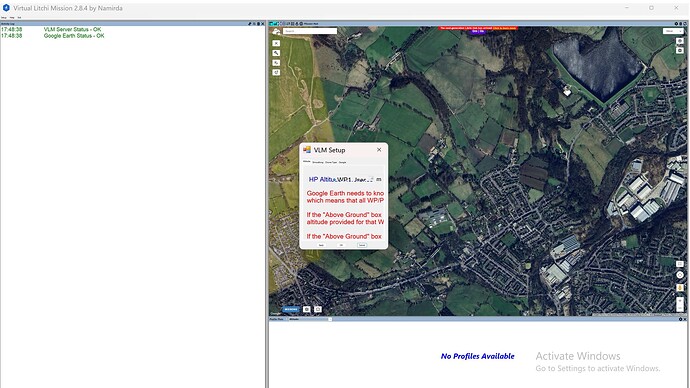Close the VLM Setup dialog
This screenshot has width=690, height=388.
point(379,150)
